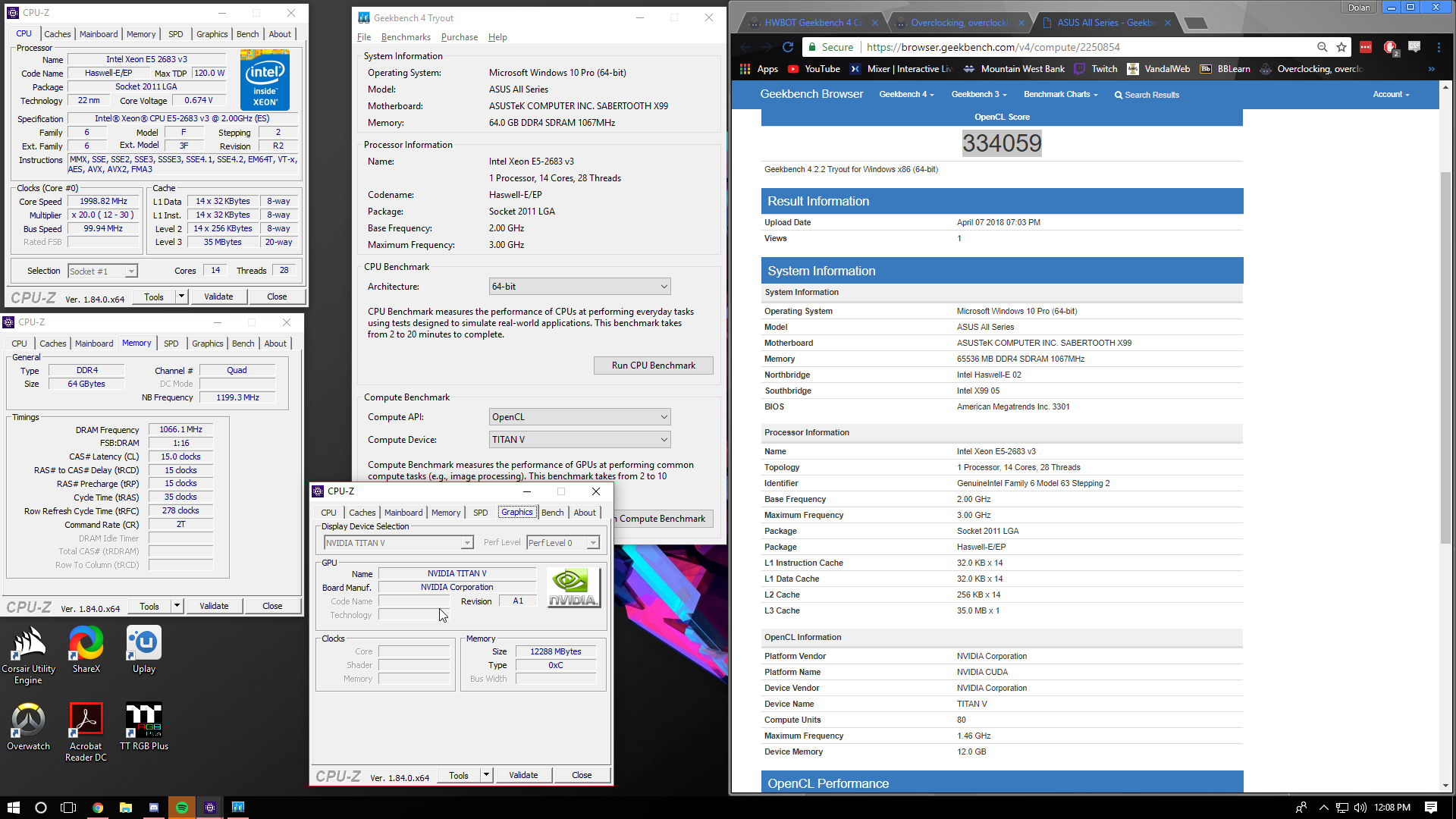Click the volume icon in system tray

pos(1360,808)
